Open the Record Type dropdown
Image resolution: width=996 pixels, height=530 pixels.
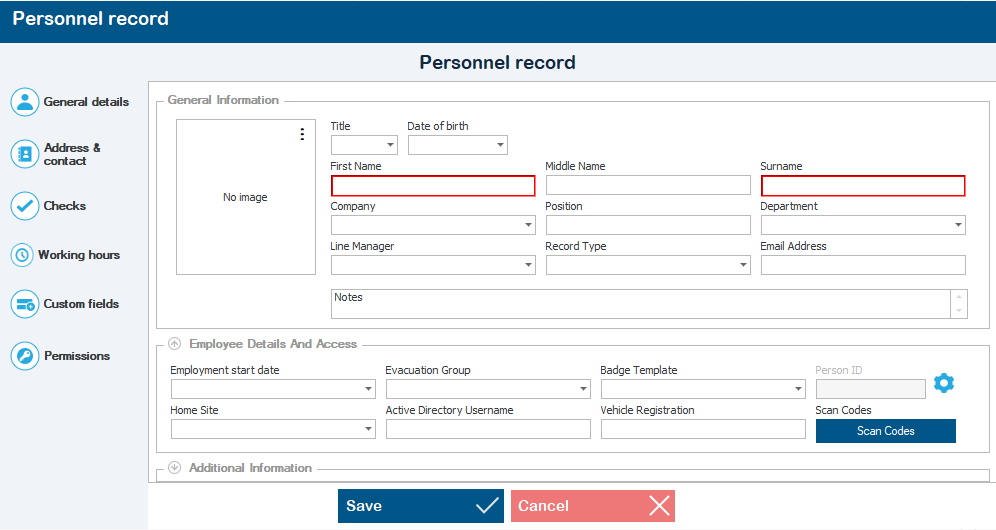[743, 265]
